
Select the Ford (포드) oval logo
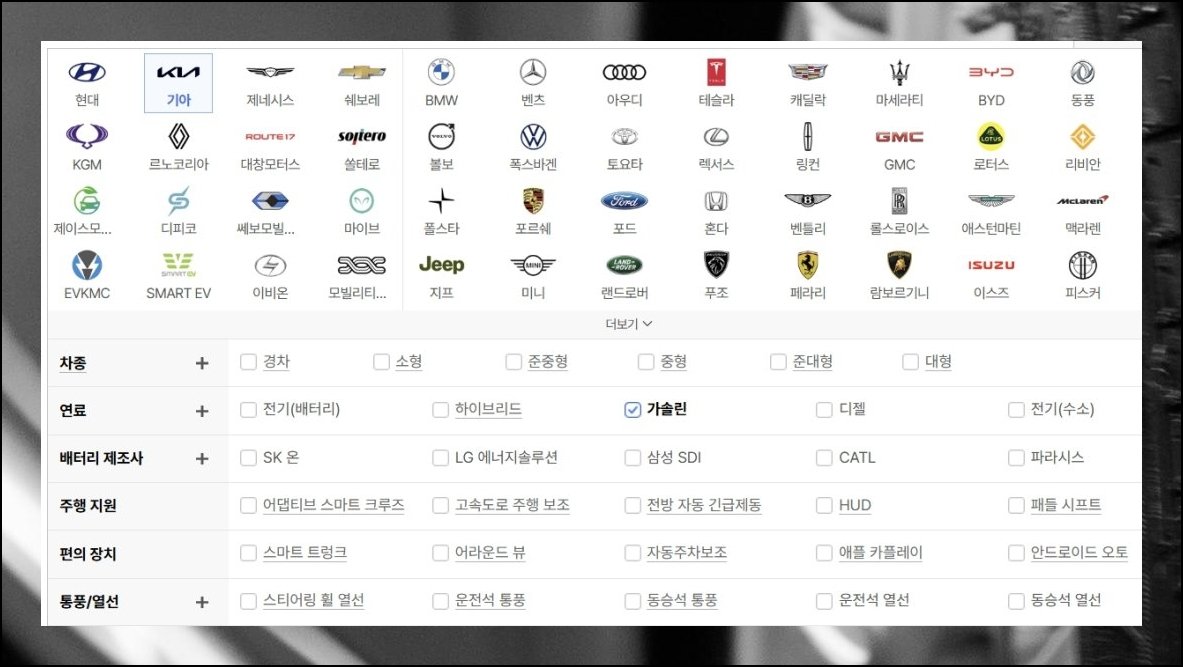point(625,201)
